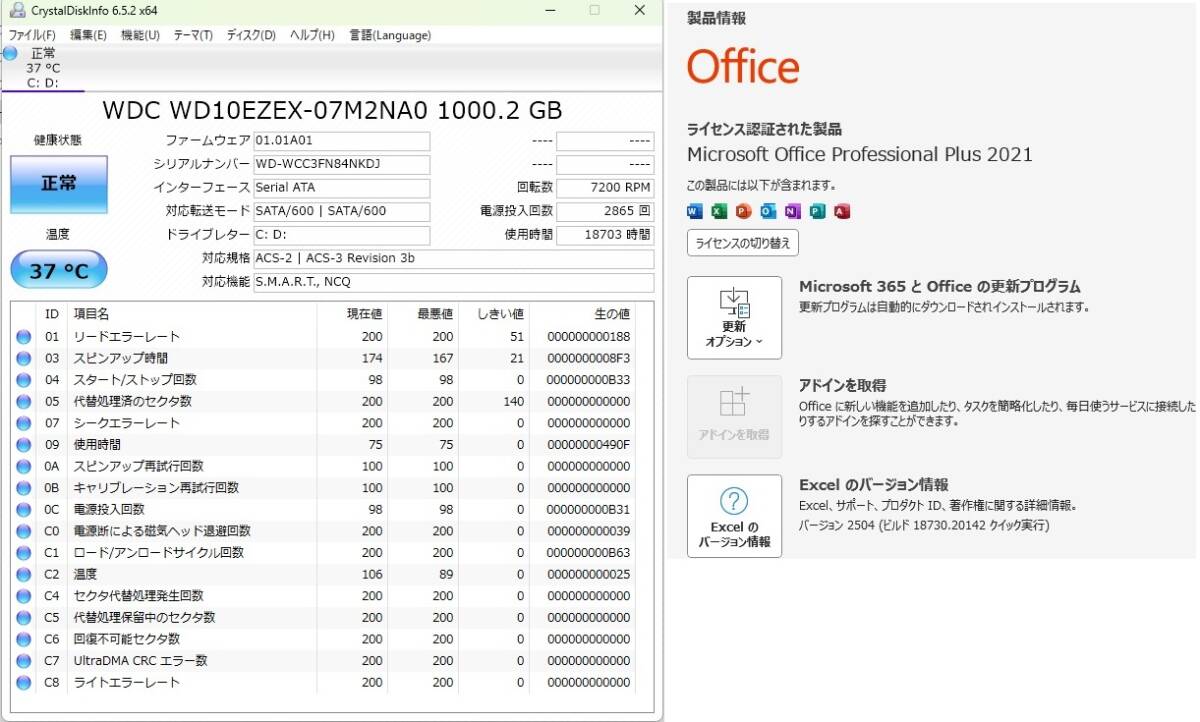Open Excel のバージョン情報 button
This screenshot has width=1200, height=722.
735,516
